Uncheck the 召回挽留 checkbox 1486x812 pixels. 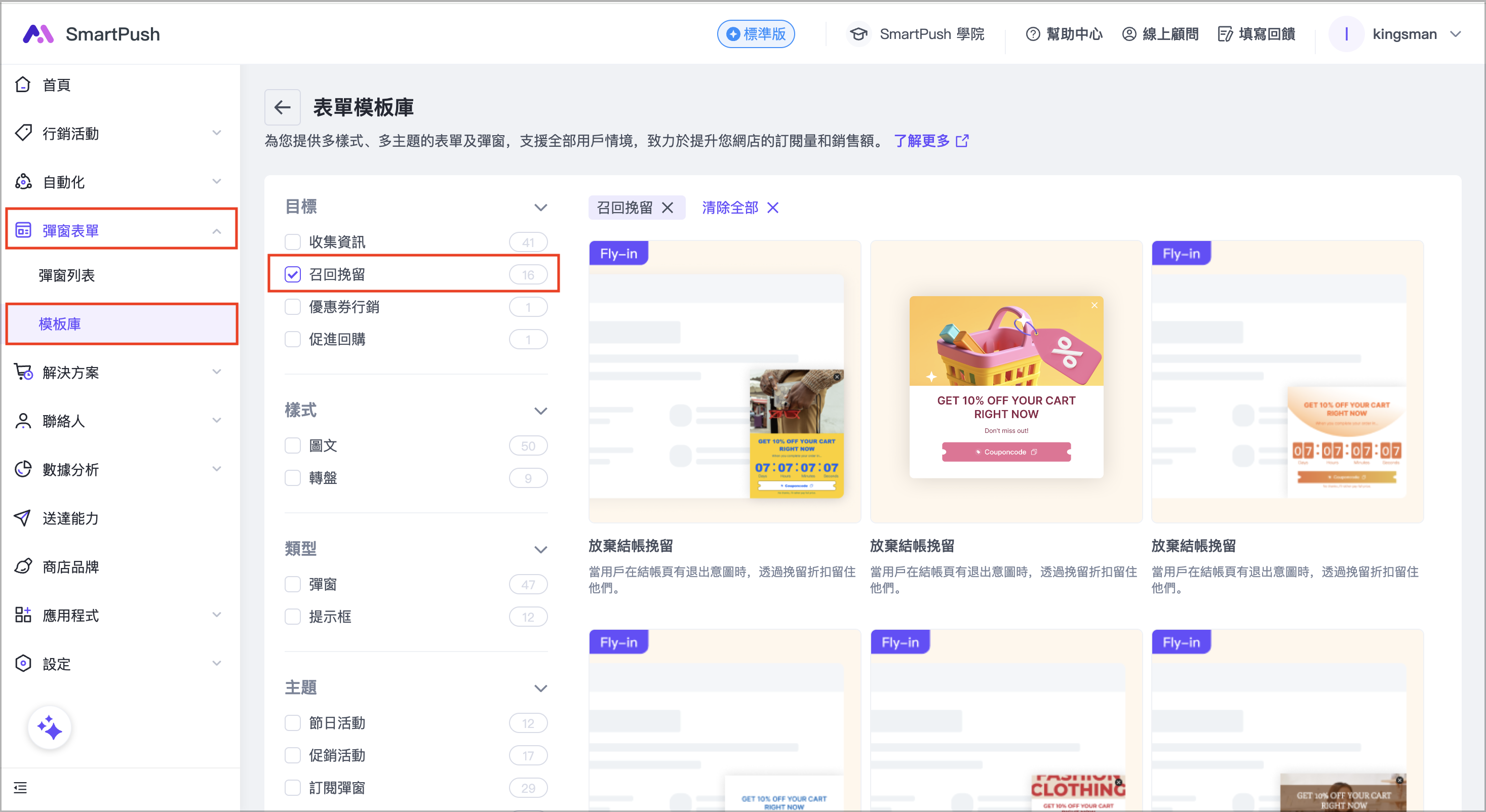pos(293,274)
